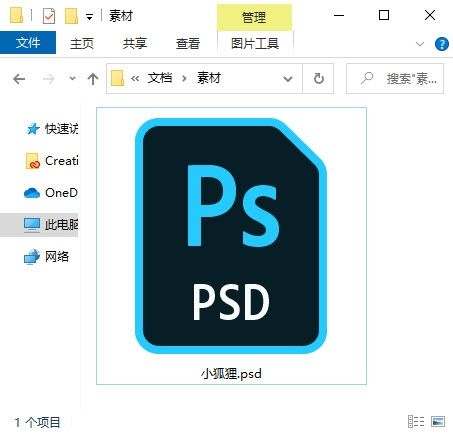Screen dimensions: 453x434
Task: Switch to the 共享 ribbon tab
Action: click(135, 43)
